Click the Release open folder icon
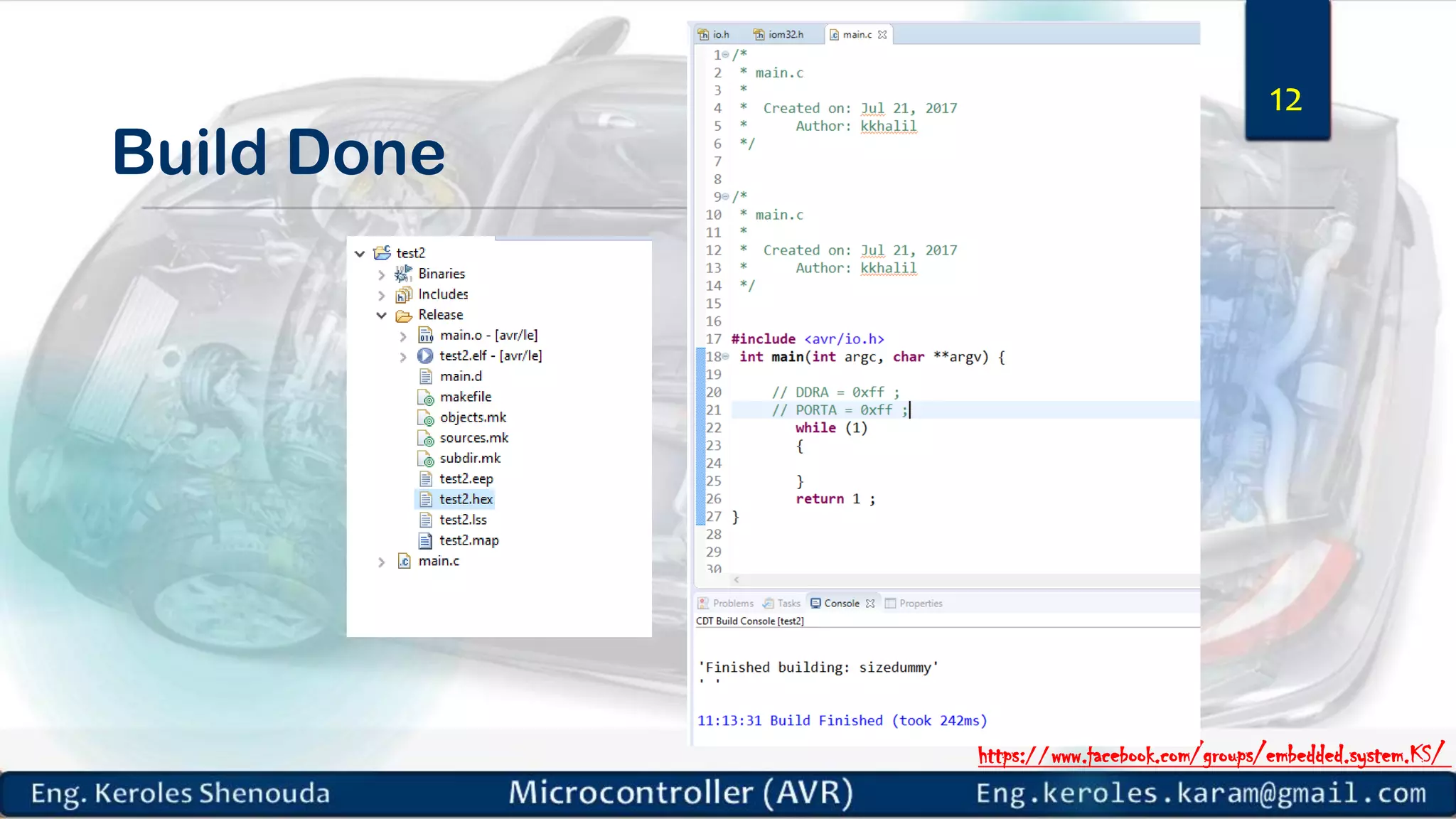 pyautogui.click(x=404, y=315)
